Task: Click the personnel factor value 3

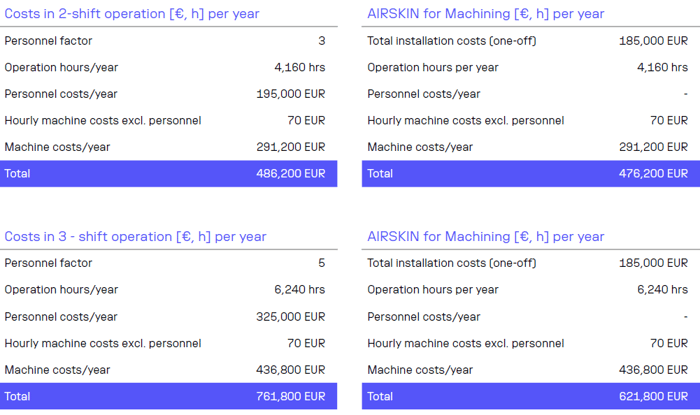Action: click(321, 41)
